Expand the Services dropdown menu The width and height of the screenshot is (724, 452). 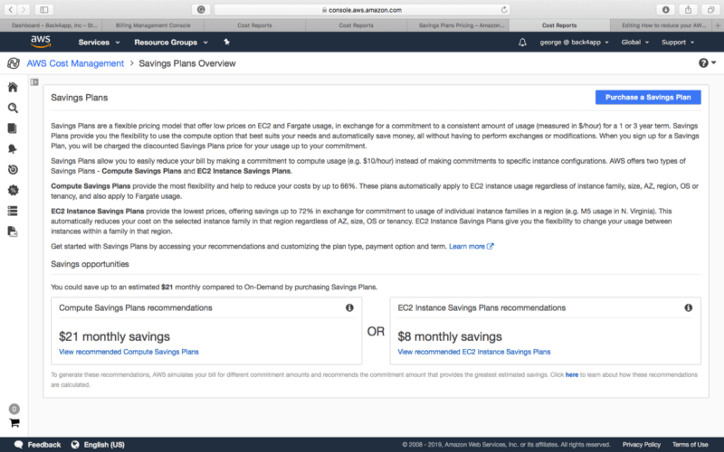(99, 42)
